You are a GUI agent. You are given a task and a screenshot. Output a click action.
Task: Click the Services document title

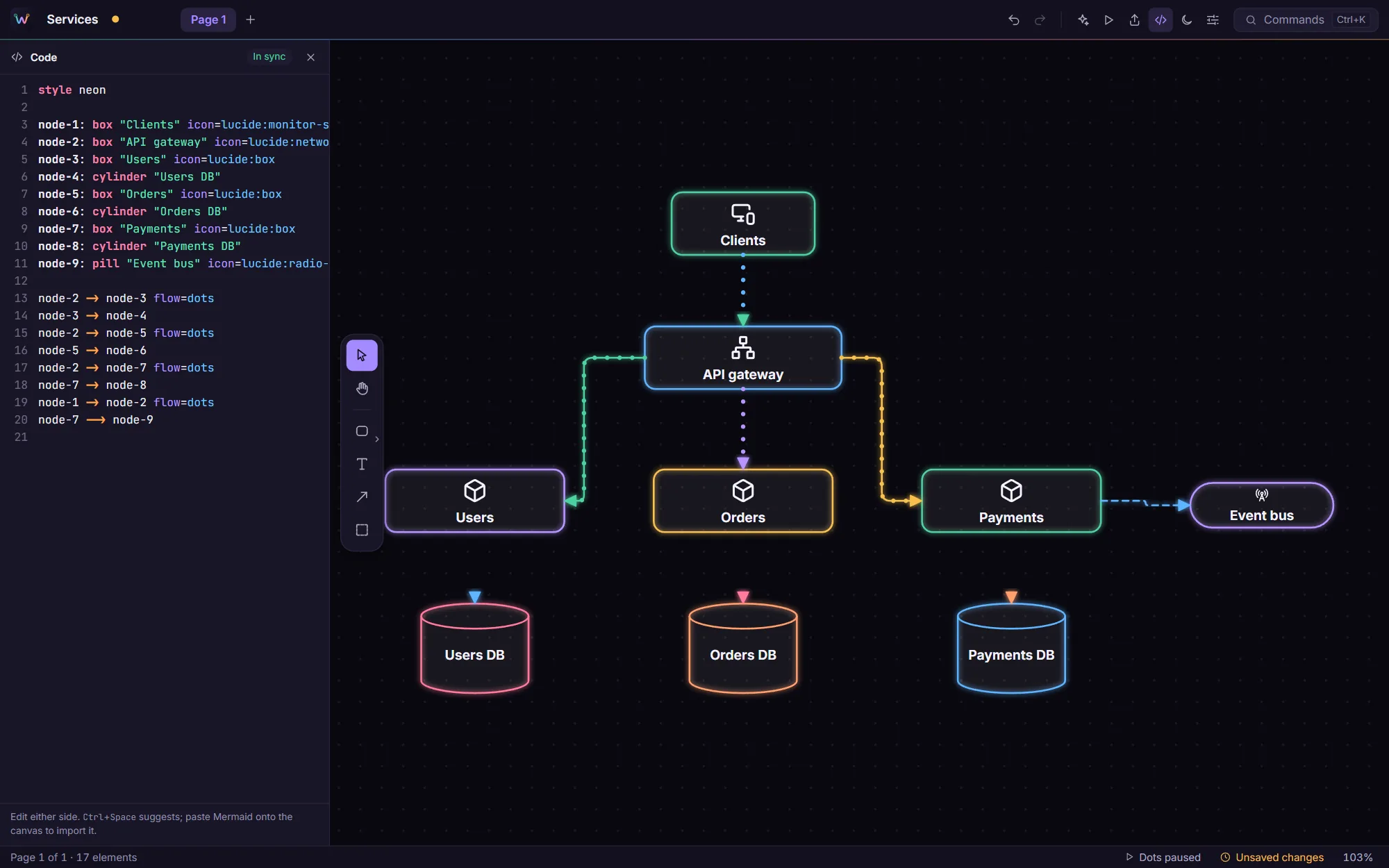coord(72,19)
